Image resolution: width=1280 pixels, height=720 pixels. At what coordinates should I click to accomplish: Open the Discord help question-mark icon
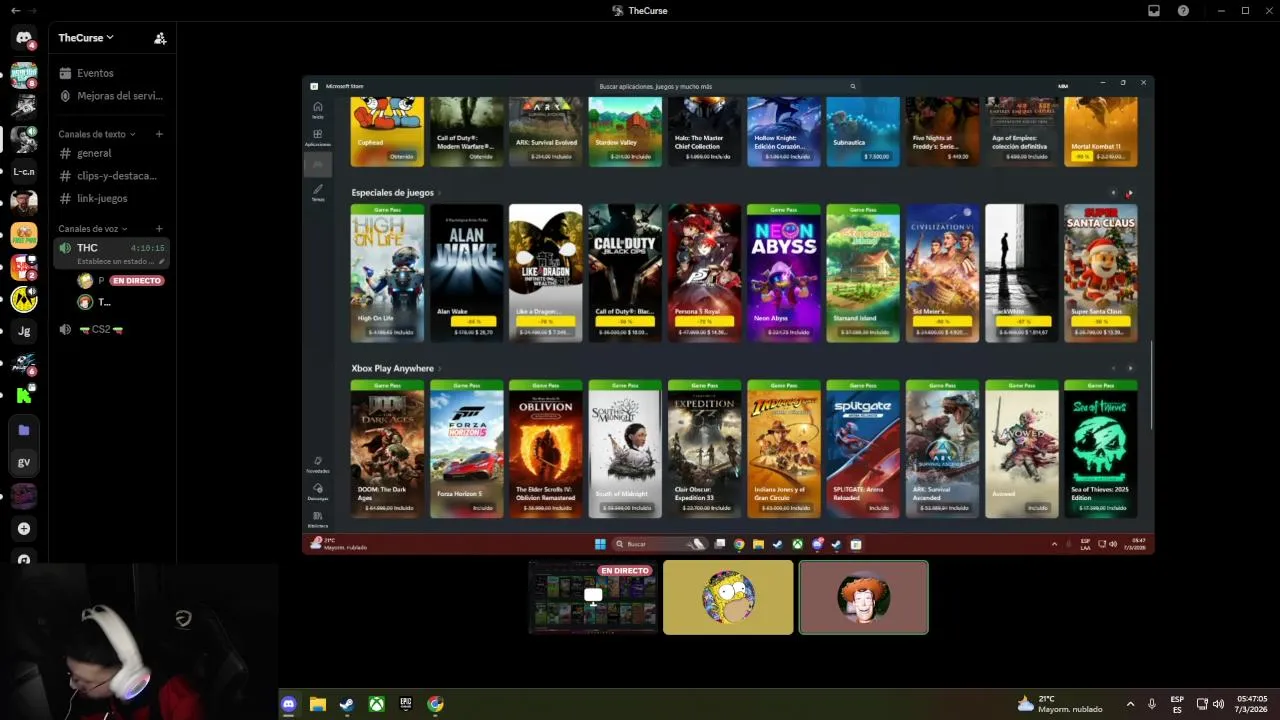[x=1184, y=10]
